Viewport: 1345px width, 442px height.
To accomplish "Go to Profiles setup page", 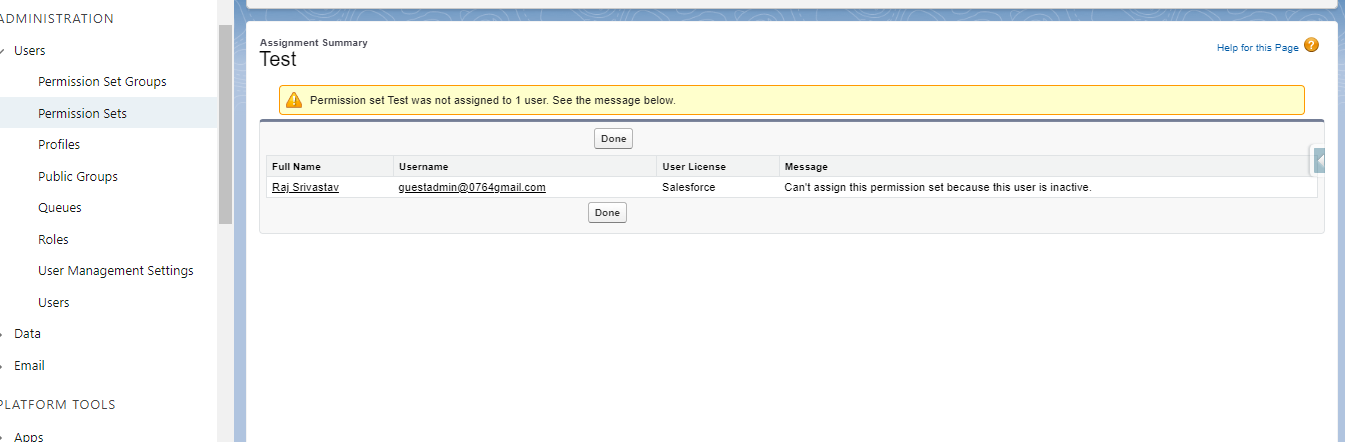I will pos(59,145).
